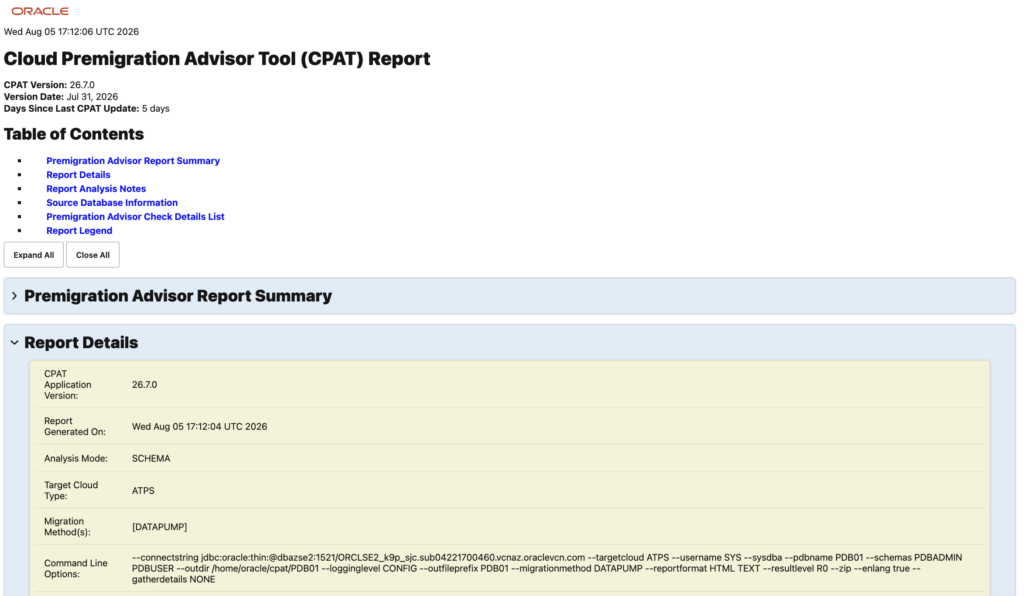Image resolution: width=1024 pixels, height=596 pixels.
Task: Click the ATPS target cloud value
Action: click(143, 490)
